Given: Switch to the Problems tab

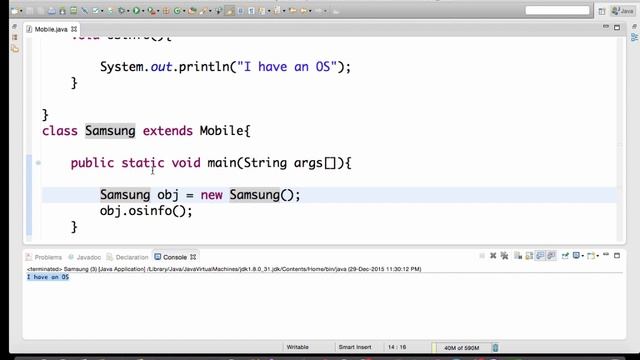Looking at the screenshot, I should coord(44,257).
